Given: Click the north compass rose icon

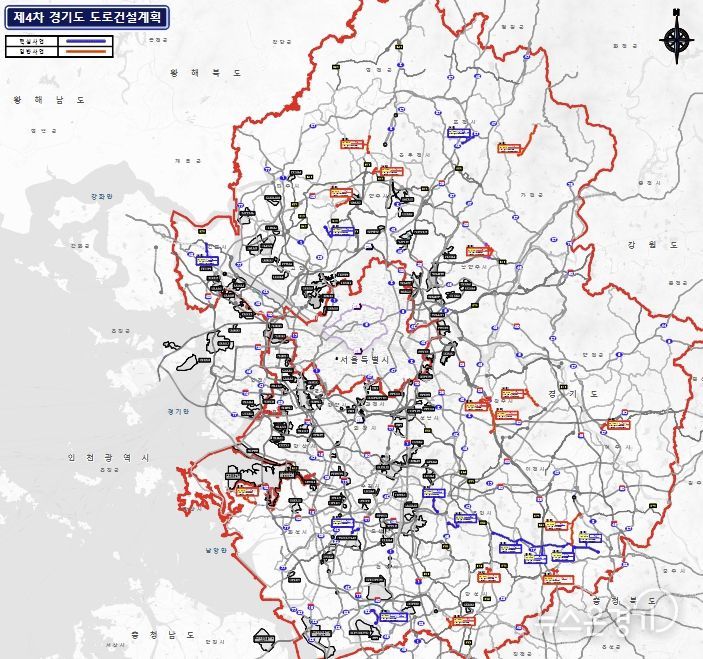Looking at the screenshot, I should [x=677, y=39].
